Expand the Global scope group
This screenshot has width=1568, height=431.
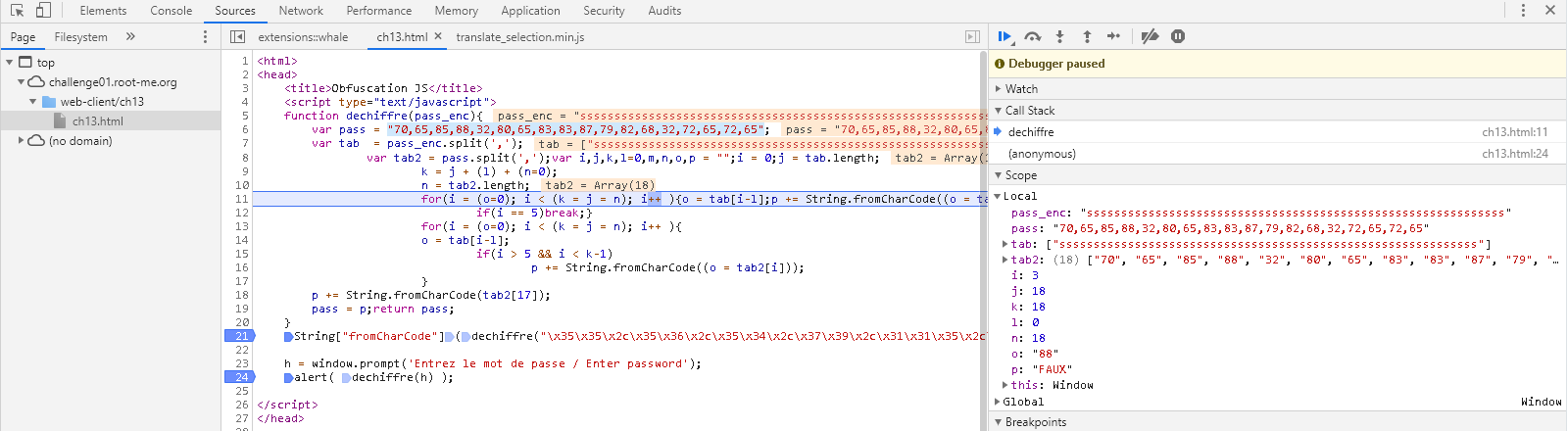coord(998,402)
